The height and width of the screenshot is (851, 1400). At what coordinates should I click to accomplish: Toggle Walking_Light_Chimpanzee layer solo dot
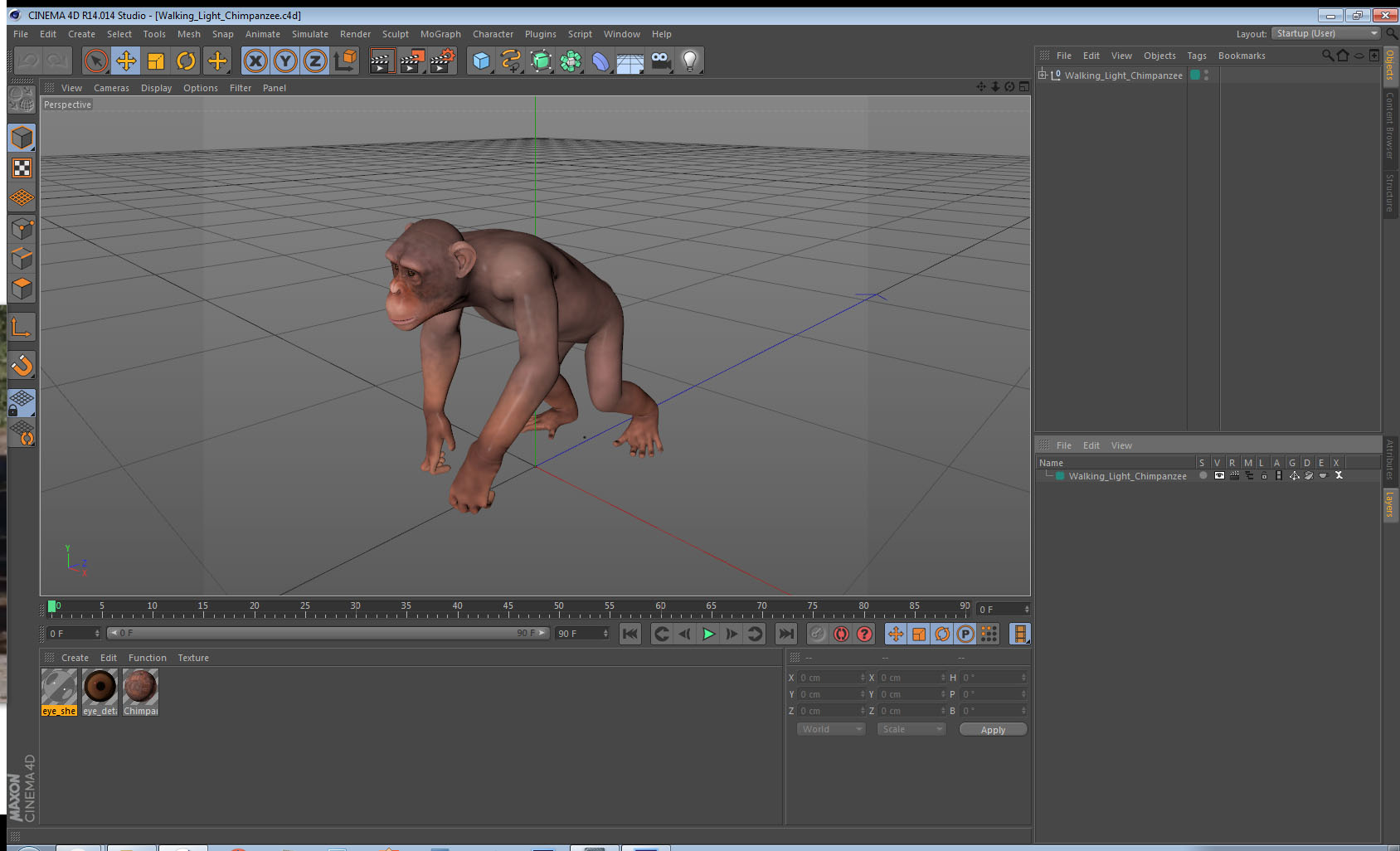[x=1203, y=475]
